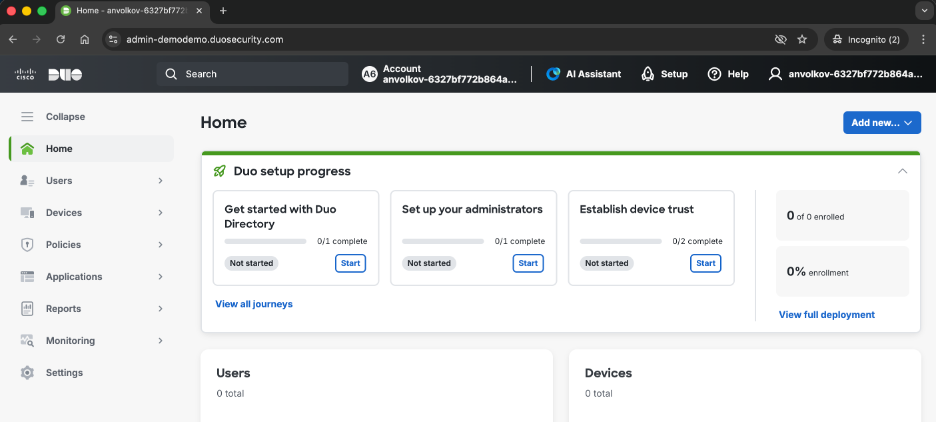Click the Monitoring icon in sidebar
Viewport: 936px width, 422px height.
27,341
